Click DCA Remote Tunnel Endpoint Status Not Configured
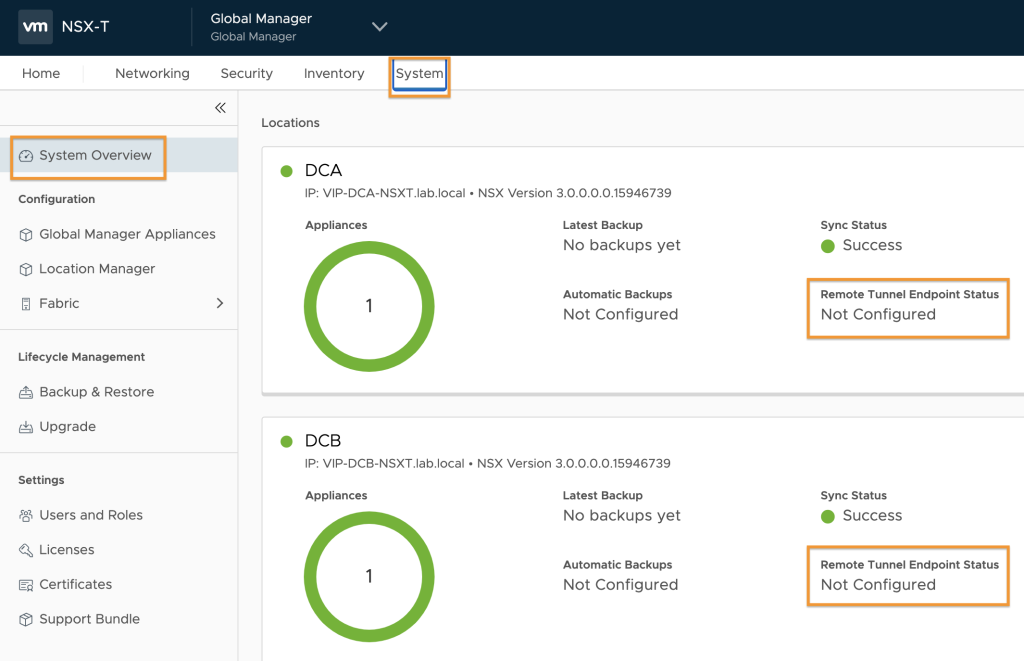The height and width of the screenshot is (661, 1024). point(878,314)
